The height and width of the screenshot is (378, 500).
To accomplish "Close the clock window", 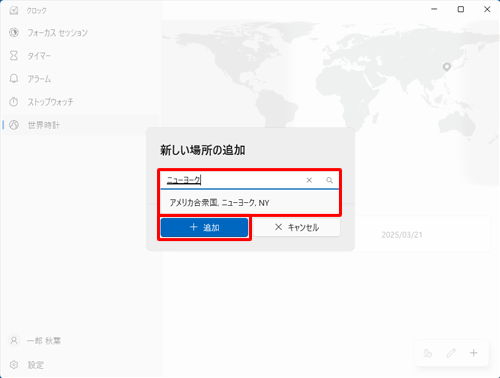I will click(487, 9).
